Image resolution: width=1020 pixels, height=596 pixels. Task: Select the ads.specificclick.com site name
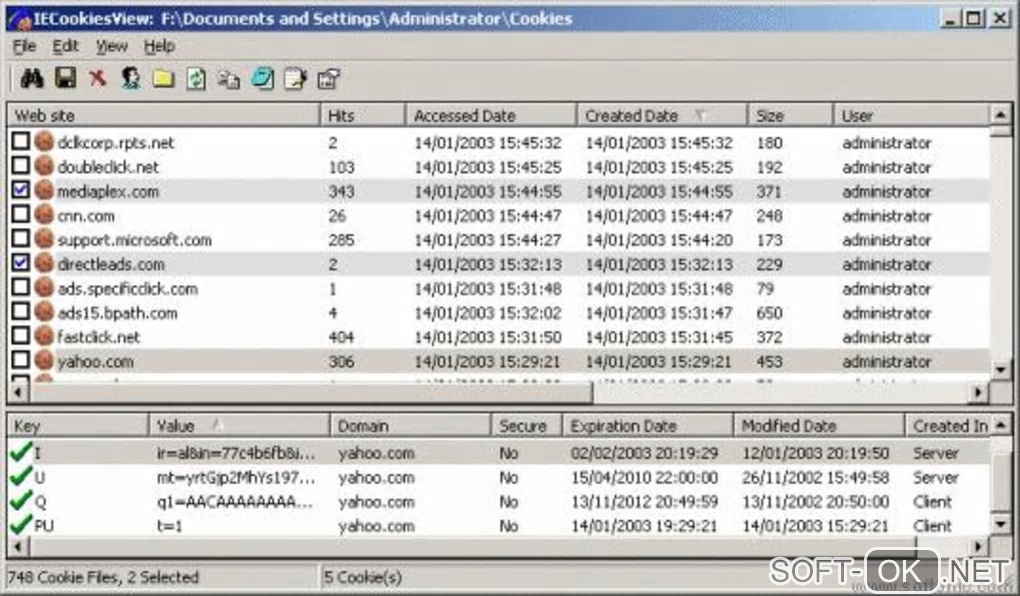[128, 289]
